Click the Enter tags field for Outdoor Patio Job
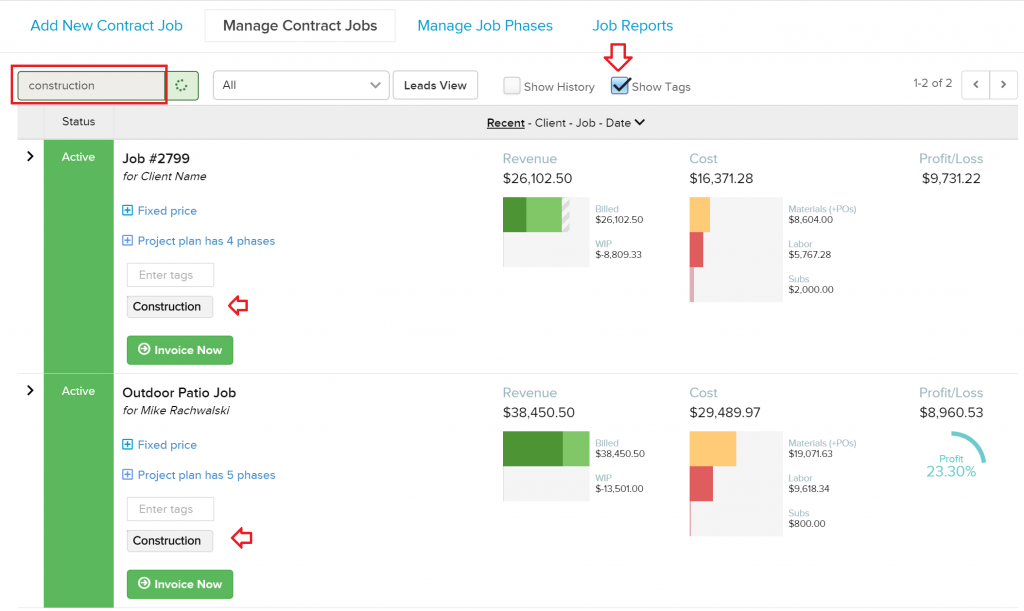1024x611 pixels. point(170,508)
